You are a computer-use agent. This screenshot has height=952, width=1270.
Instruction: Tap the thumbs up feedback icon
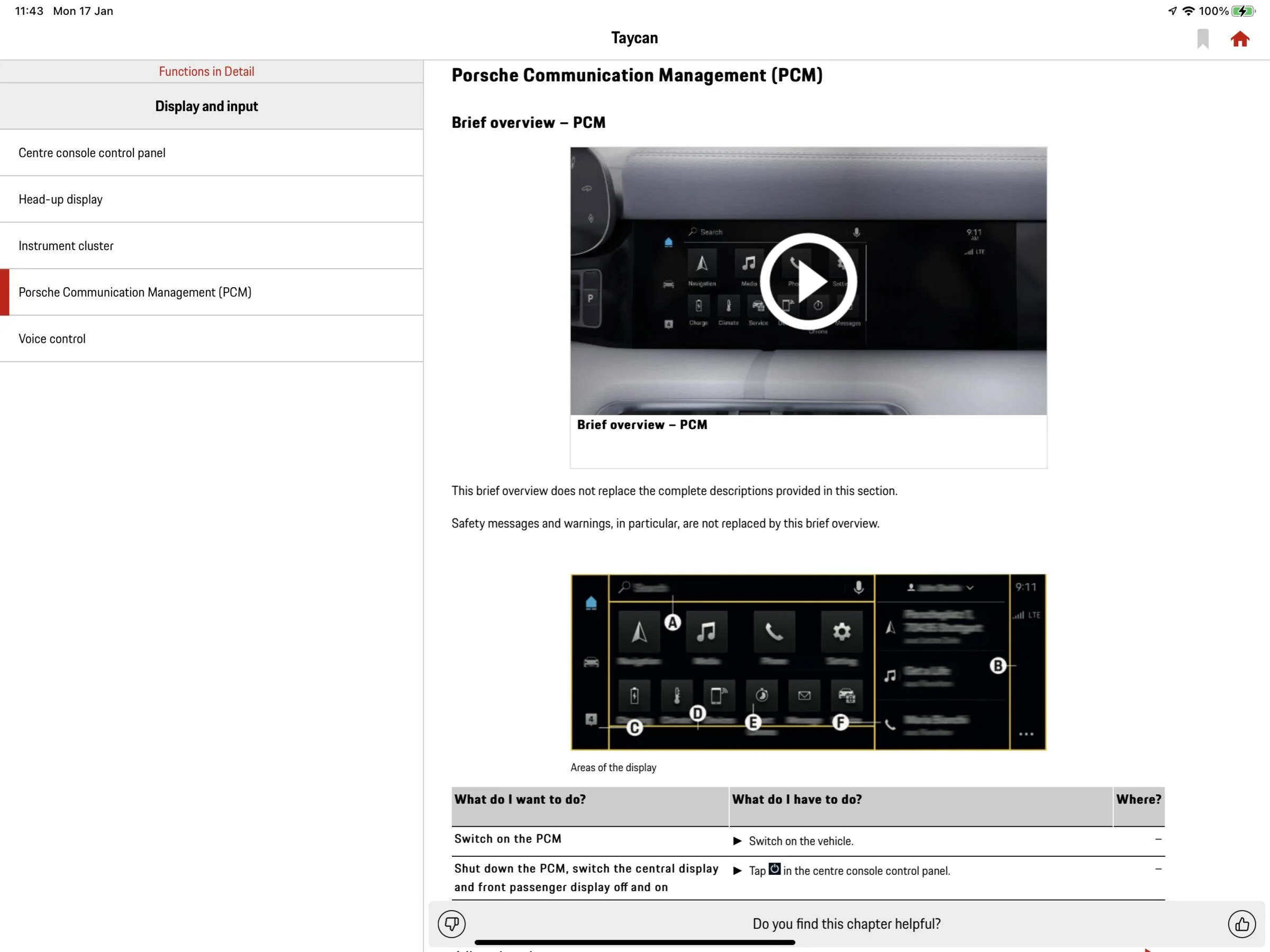[1241, 923]
